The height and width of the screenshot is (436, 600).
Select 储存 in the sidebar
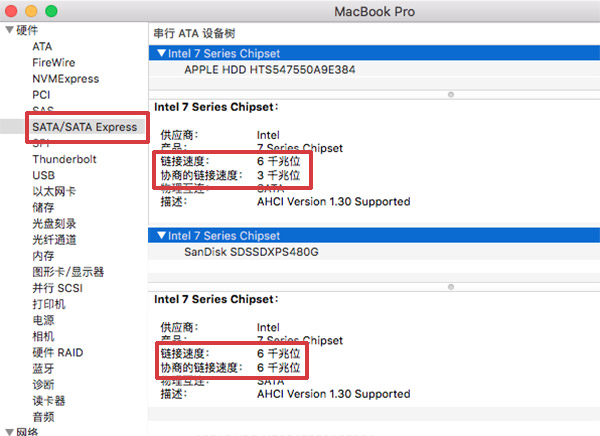[x=43, y=207]
